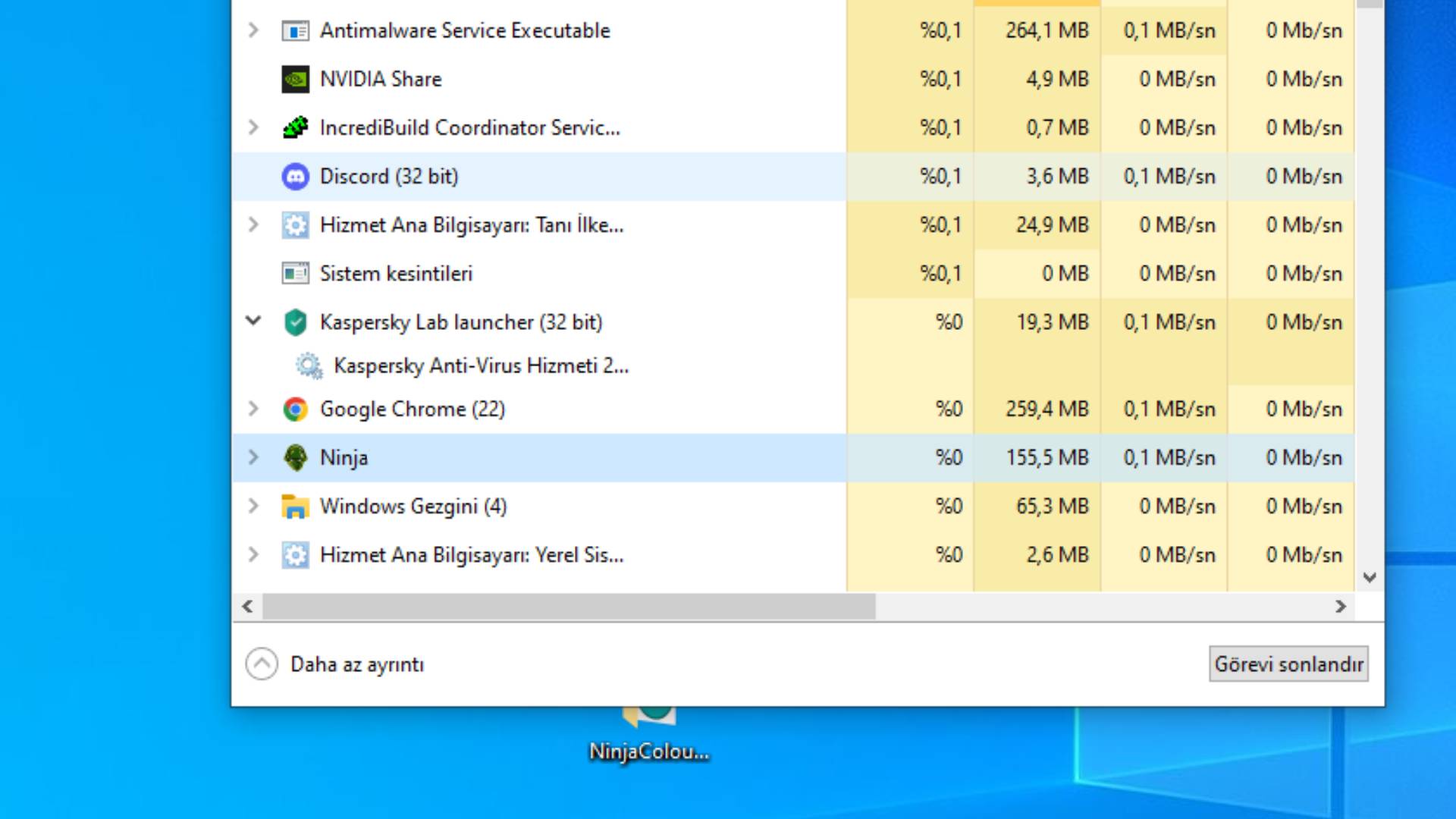This screenshot has width=1456, height=819.
Task: Expand the Ninja process row
Action: tap(253, 457)
